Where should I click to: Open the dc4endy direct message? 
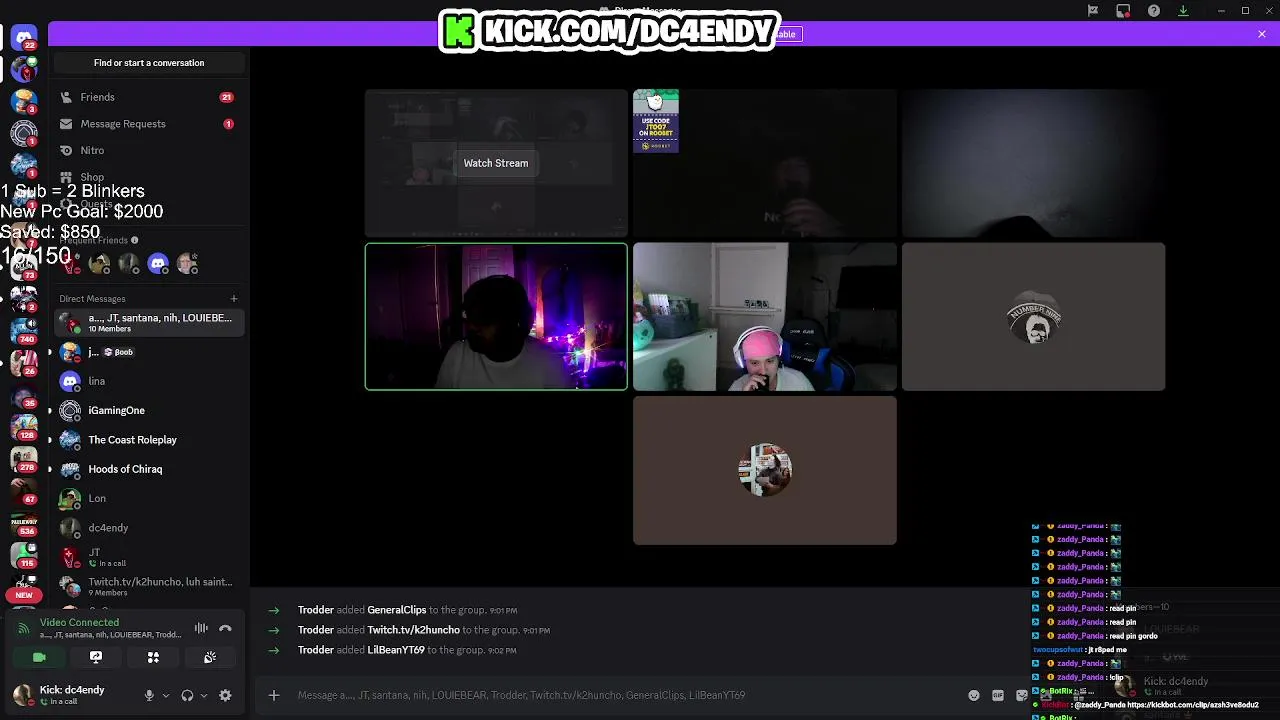(148, 528)
